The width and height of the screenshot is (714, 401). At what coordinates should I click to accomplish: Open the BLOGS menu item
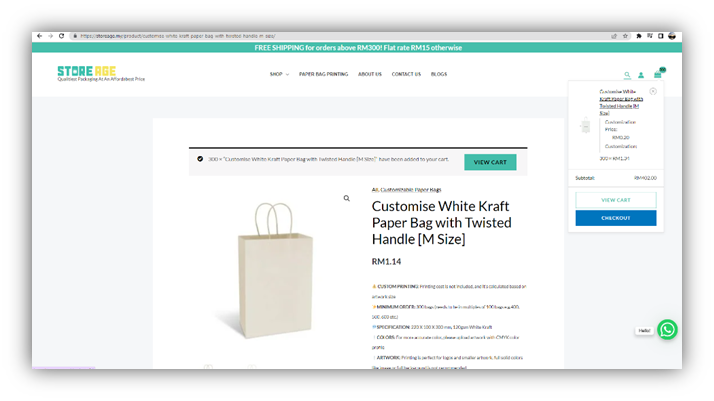[439, 74]
